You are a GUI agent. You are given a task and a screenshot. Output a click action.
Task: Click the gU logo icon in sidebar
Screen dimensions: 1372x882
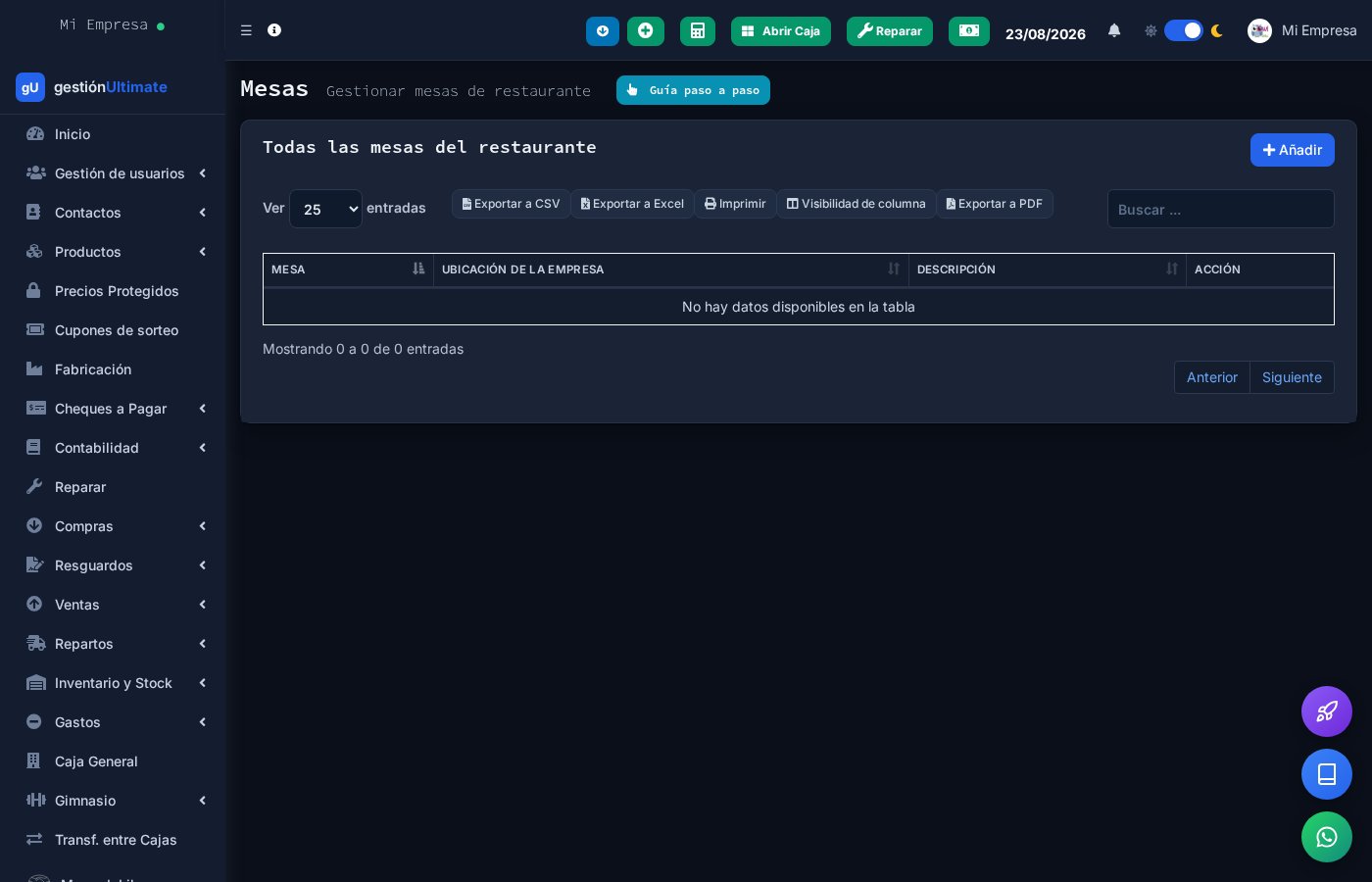click(x=30, y=87)
